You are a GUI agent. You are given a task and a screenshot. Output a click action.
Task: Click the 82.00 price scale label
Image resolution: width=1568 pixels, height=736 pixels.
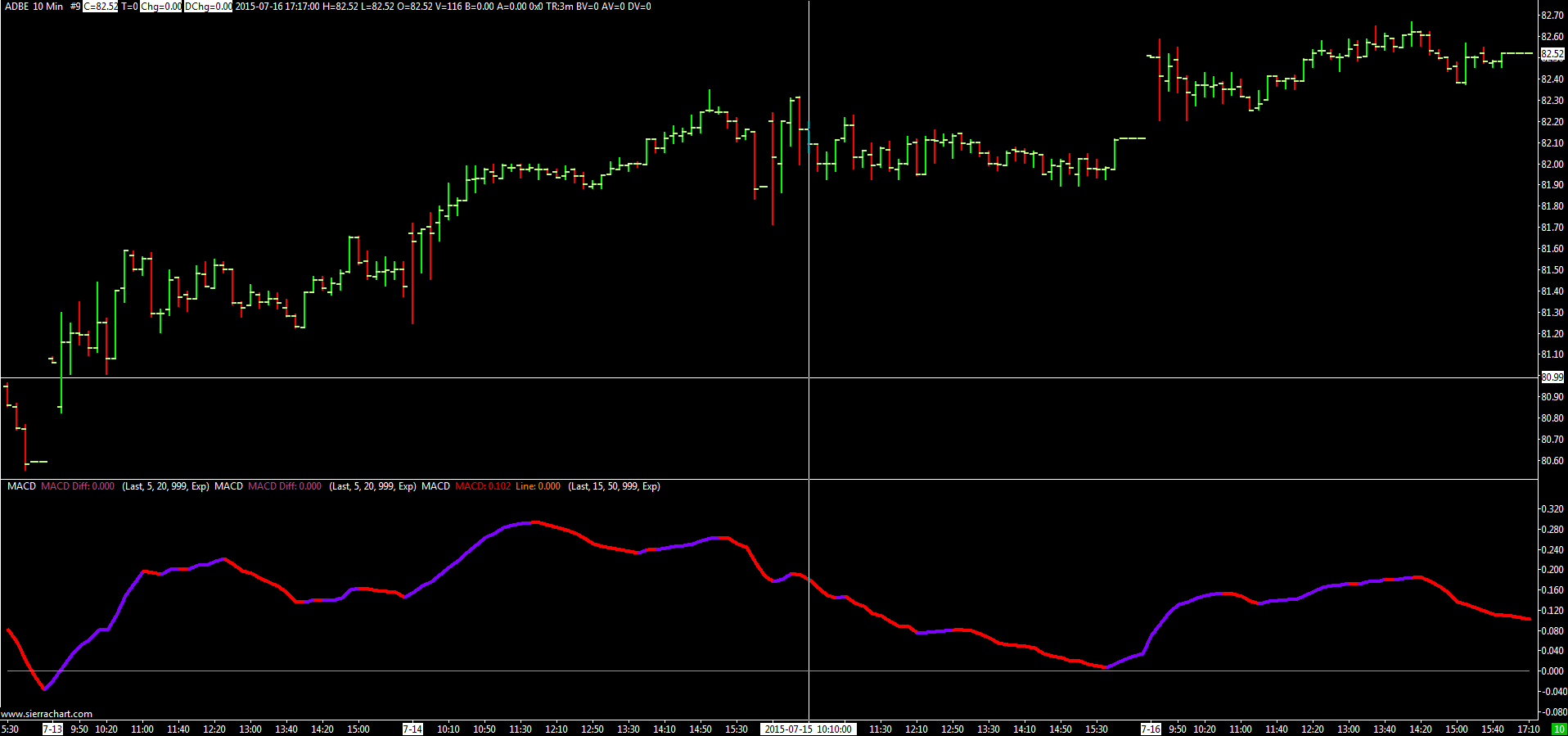pos(1552,165)
